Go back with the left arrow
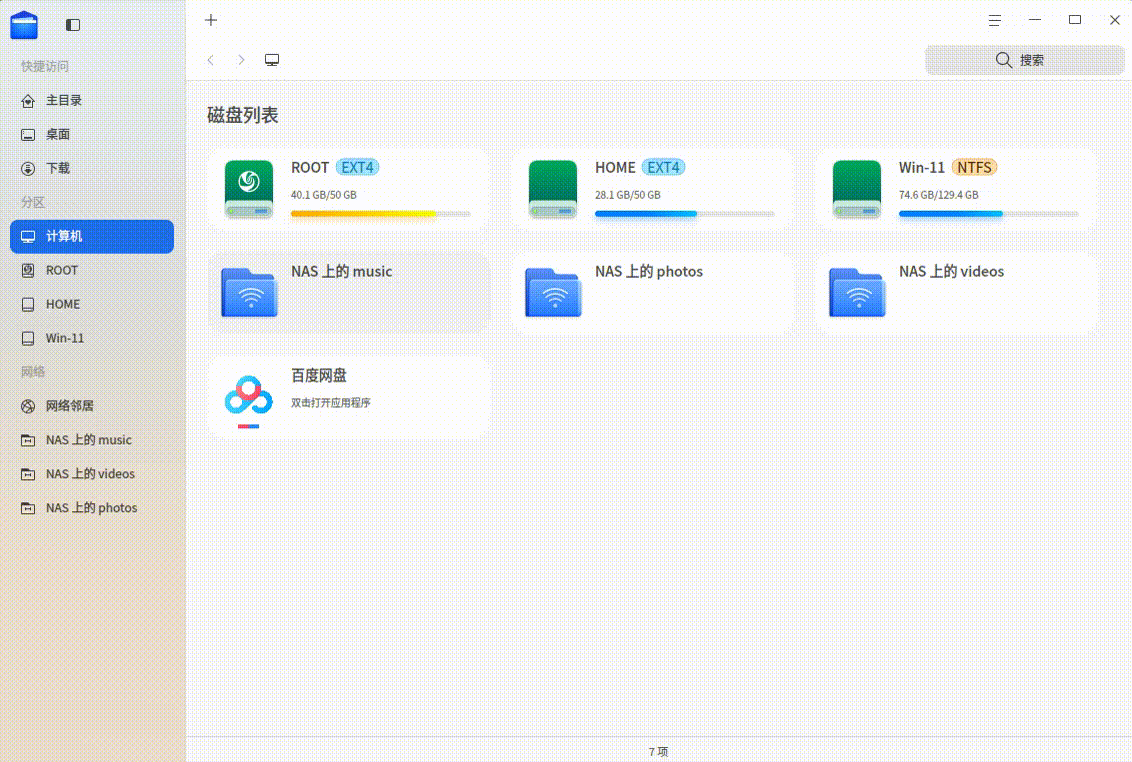Image resolution: width=1132 pixels, height=762 pixels. (211, 60)
